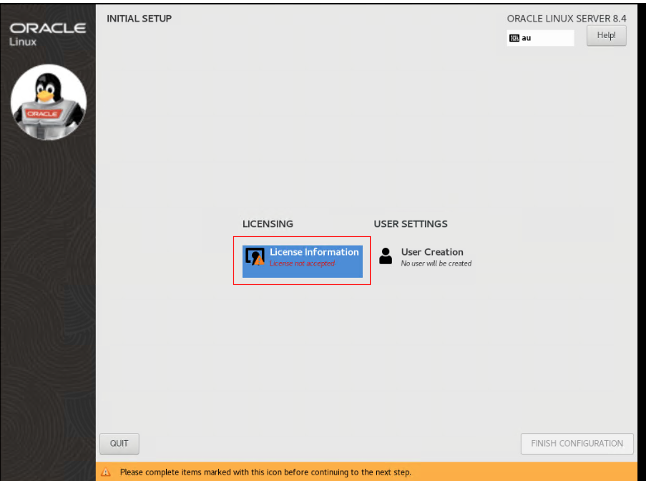Viewport: 648px width, 483px height.
Task: Select the 'au' keyboard layout indicator
Action: [x=540, y=38]
